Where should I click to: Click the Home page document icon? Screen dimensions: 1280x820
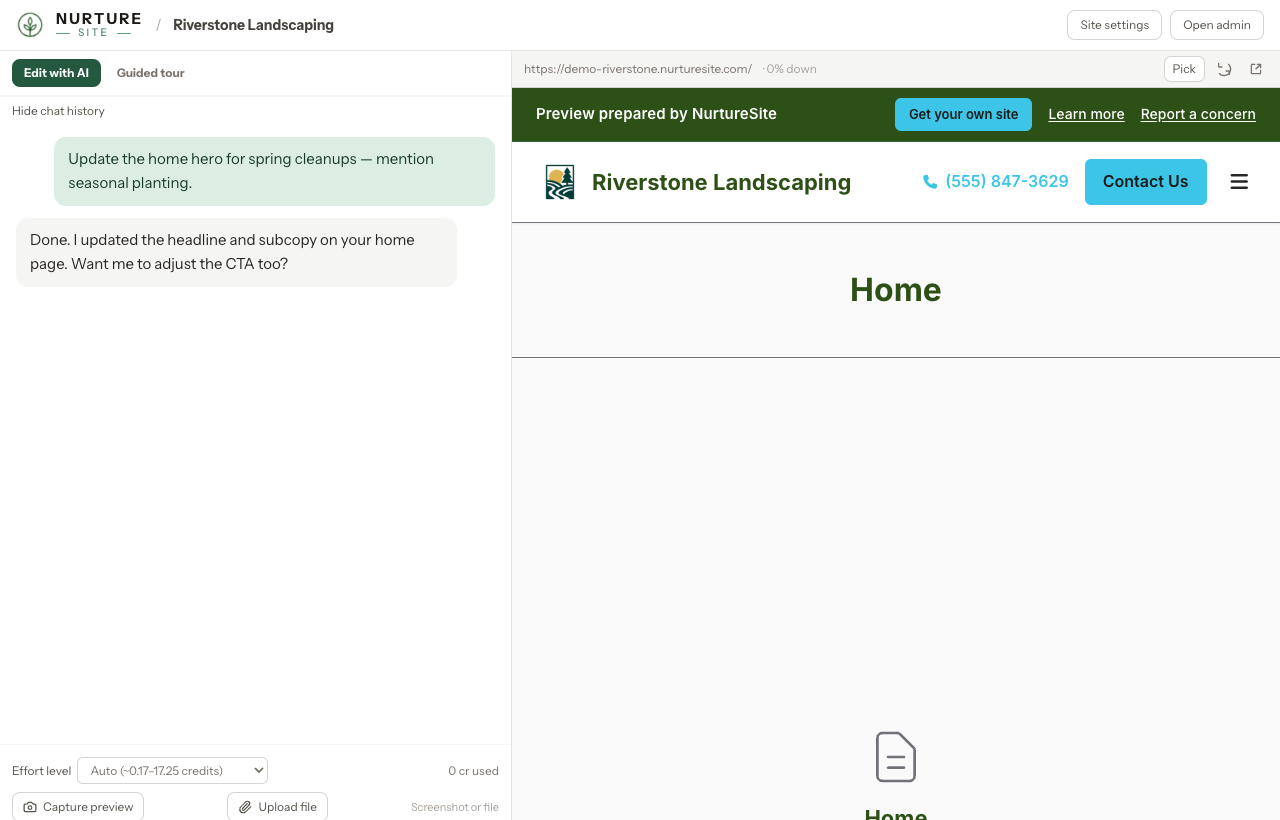896,757
